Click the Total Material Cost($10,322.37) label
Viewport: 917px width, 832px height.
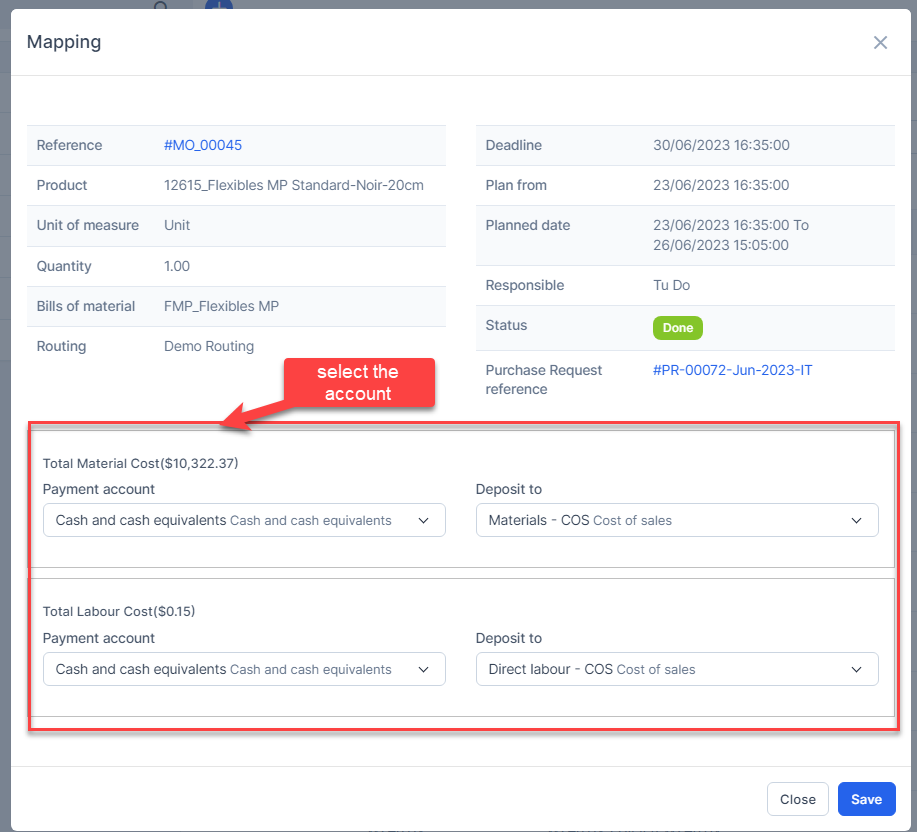pyautogui.click(x=140, y=463)
